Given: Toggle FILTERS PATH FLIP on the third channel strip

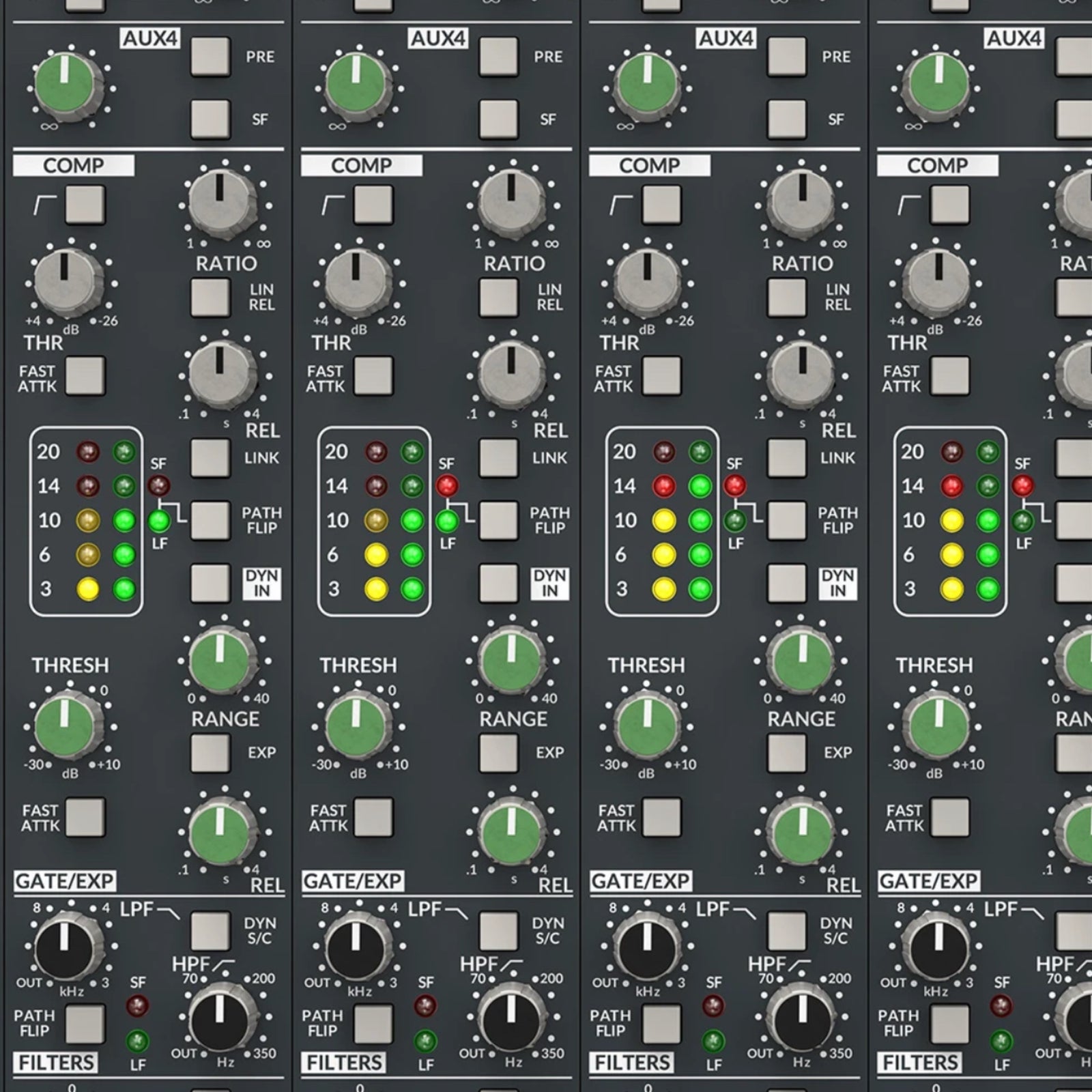Looking at the screenshot, I should [x=661, y=1023].
